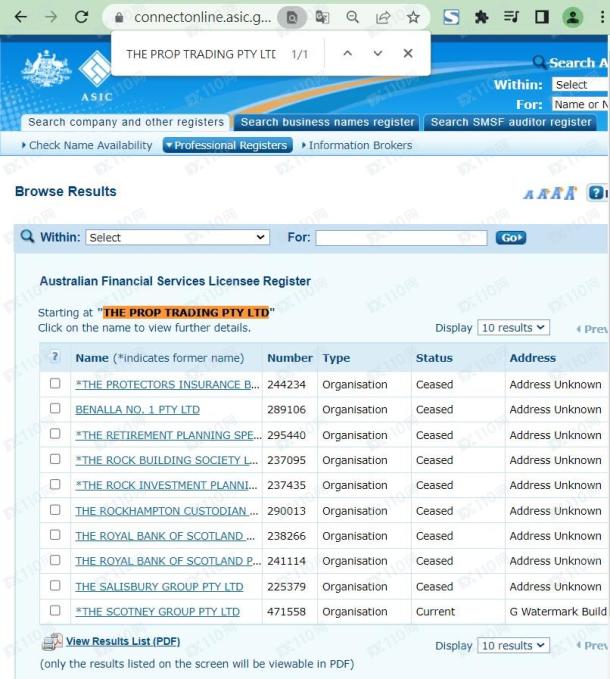
Task: Check the box for BENALLA NO. 1 row
Action: coord(55,408)
